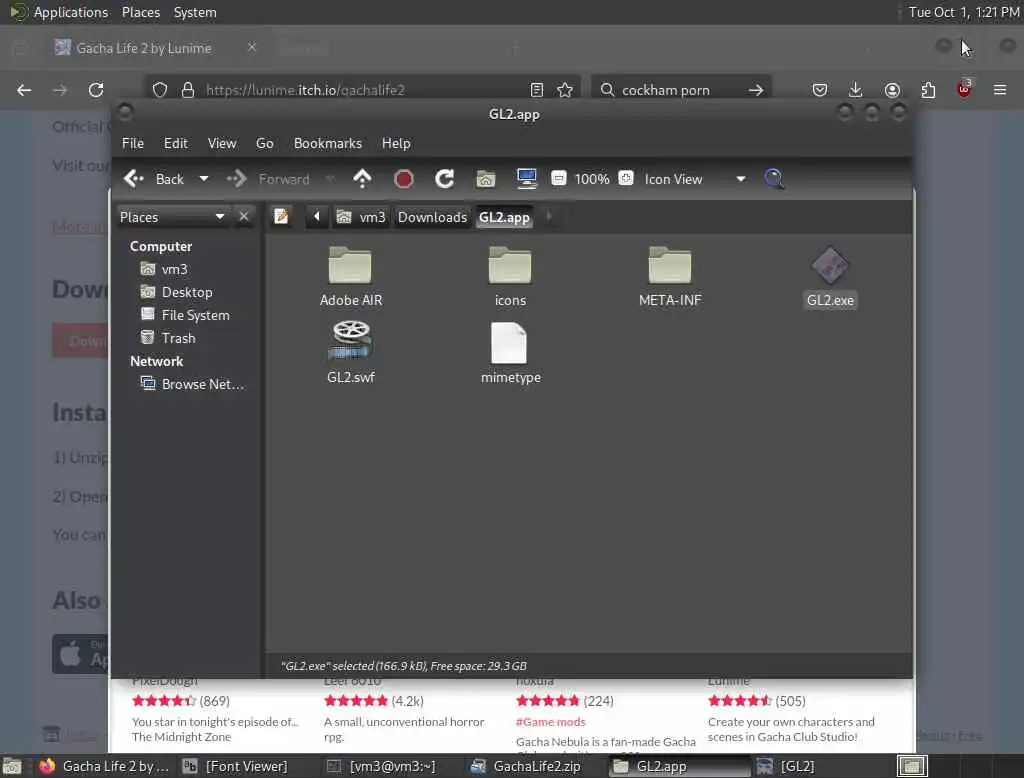Navigate to vm3 in the path bar
Screen dimensions: 1024x778
pos(361,217)
